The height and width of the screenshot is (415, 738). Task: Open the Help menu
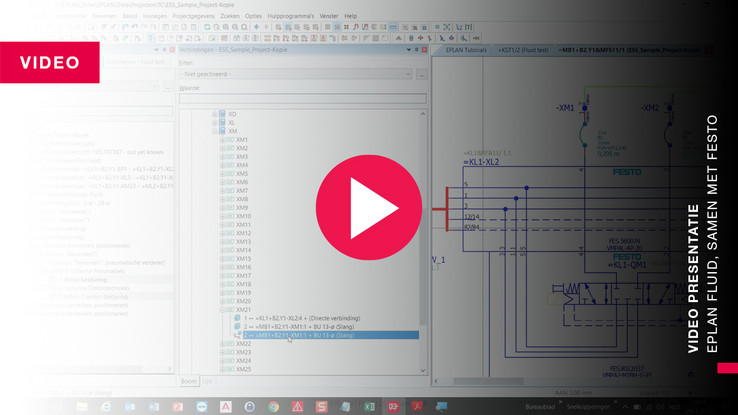(351, 16)
